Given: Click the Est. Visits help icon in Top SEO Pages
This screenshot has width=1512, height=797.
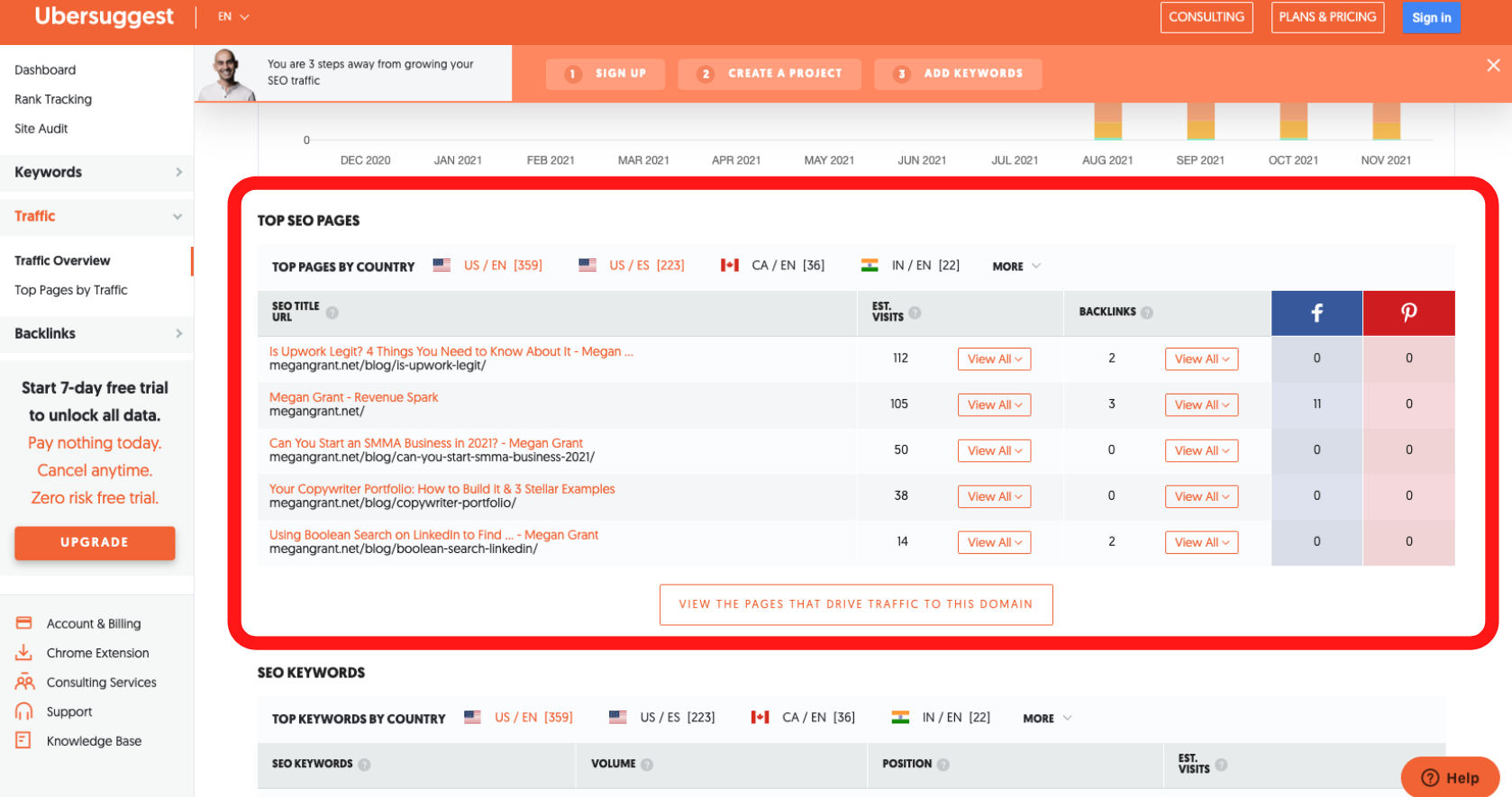Looking at the screenshot, I should [915, 312].
